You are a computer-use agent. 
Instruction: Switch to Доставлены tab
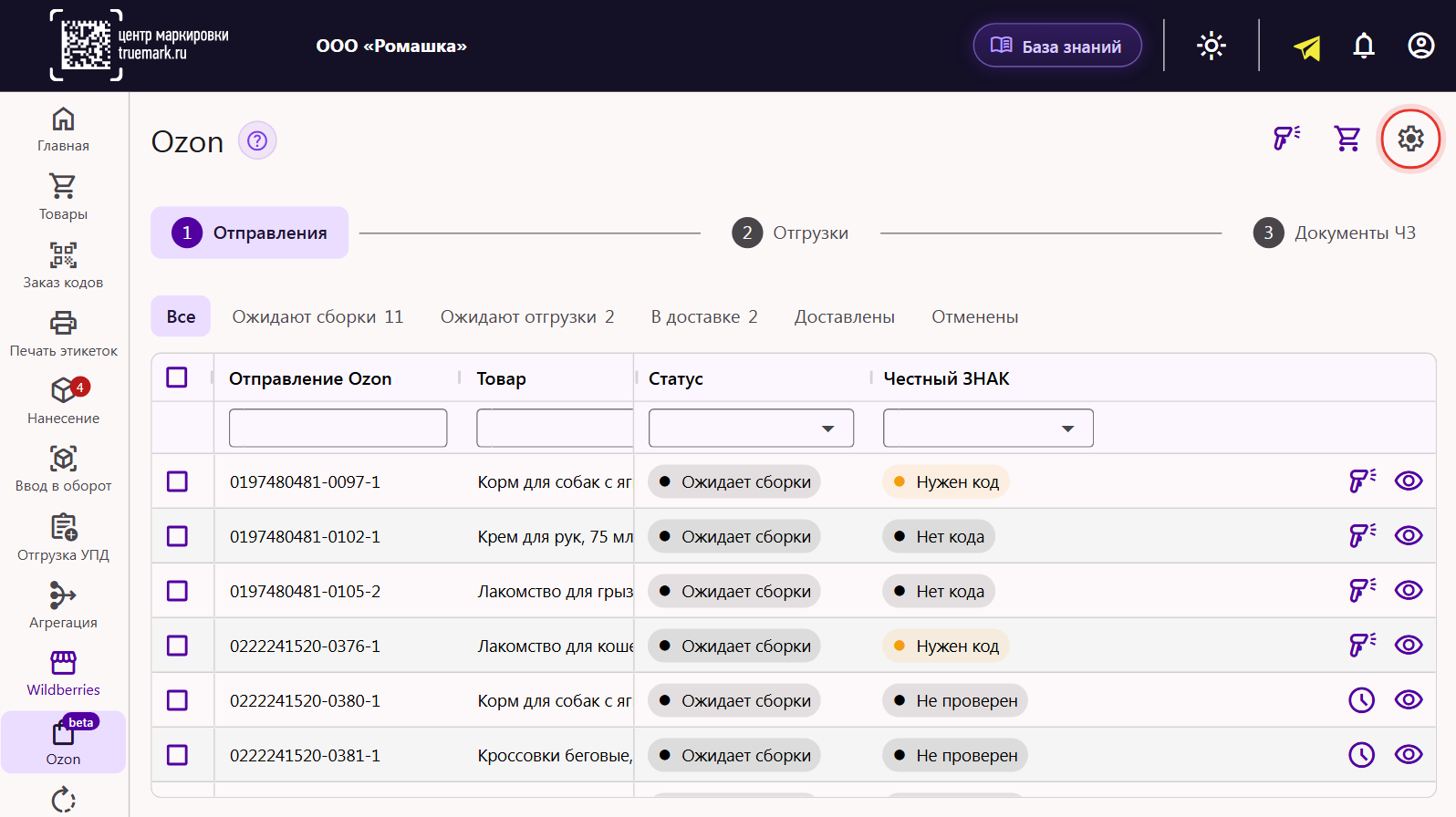coord(845,316)
